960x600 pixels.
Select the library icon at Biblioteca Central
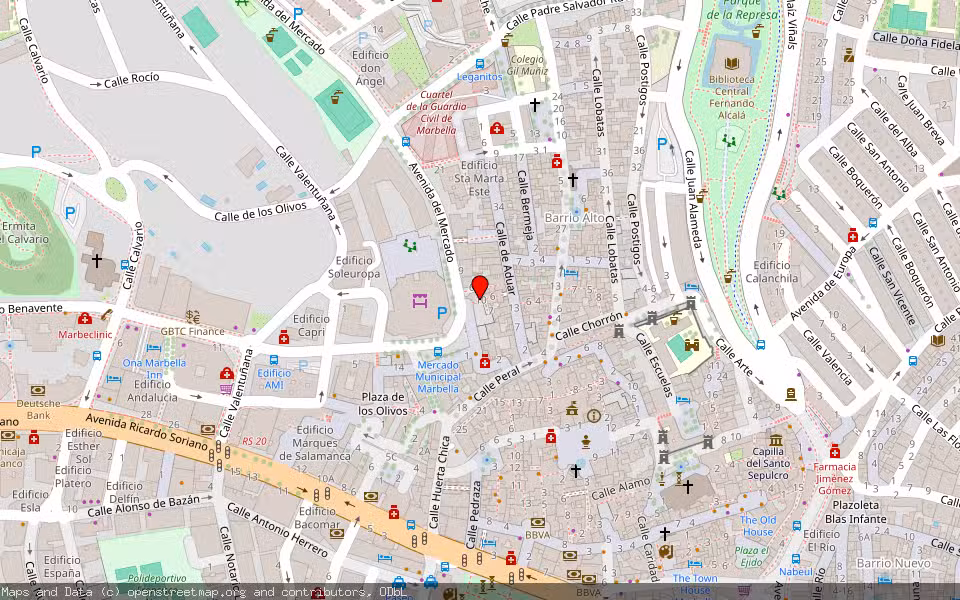(732, 64)
